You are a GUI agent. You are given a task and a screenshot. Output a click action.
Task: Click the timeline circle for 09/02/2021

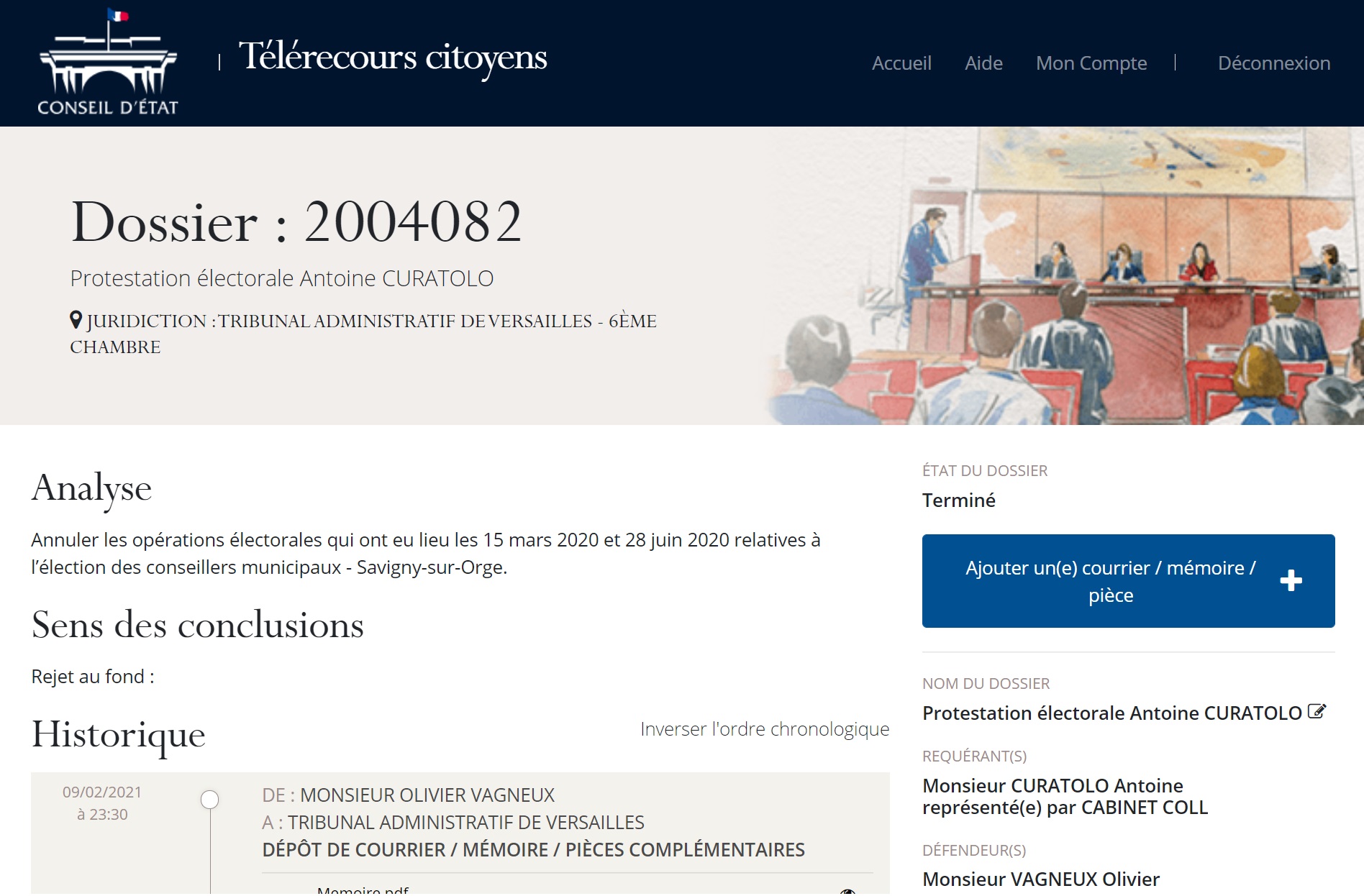(209, 800)
